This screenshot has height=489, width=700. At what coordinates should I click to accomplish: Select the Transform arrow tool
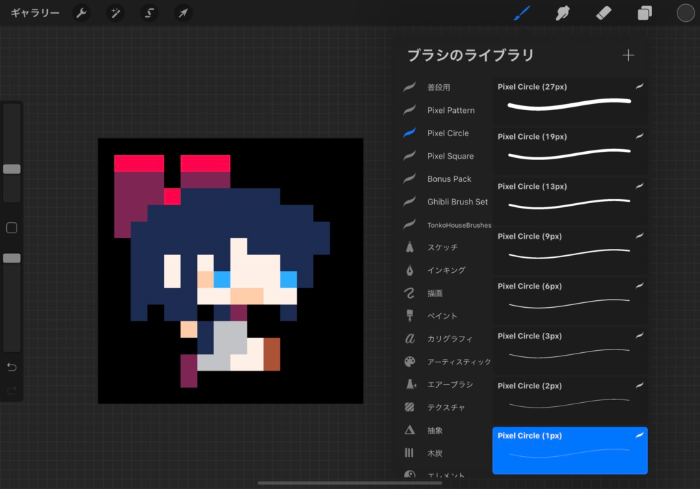click(183, 14)
